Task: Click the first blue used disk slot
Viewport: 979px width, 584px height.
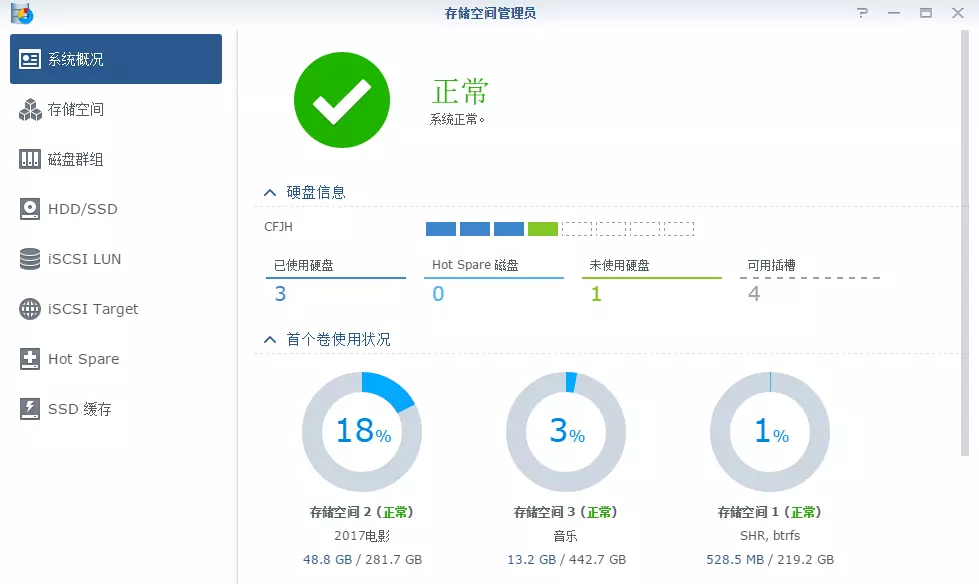Action: click(x=441, y=229)
